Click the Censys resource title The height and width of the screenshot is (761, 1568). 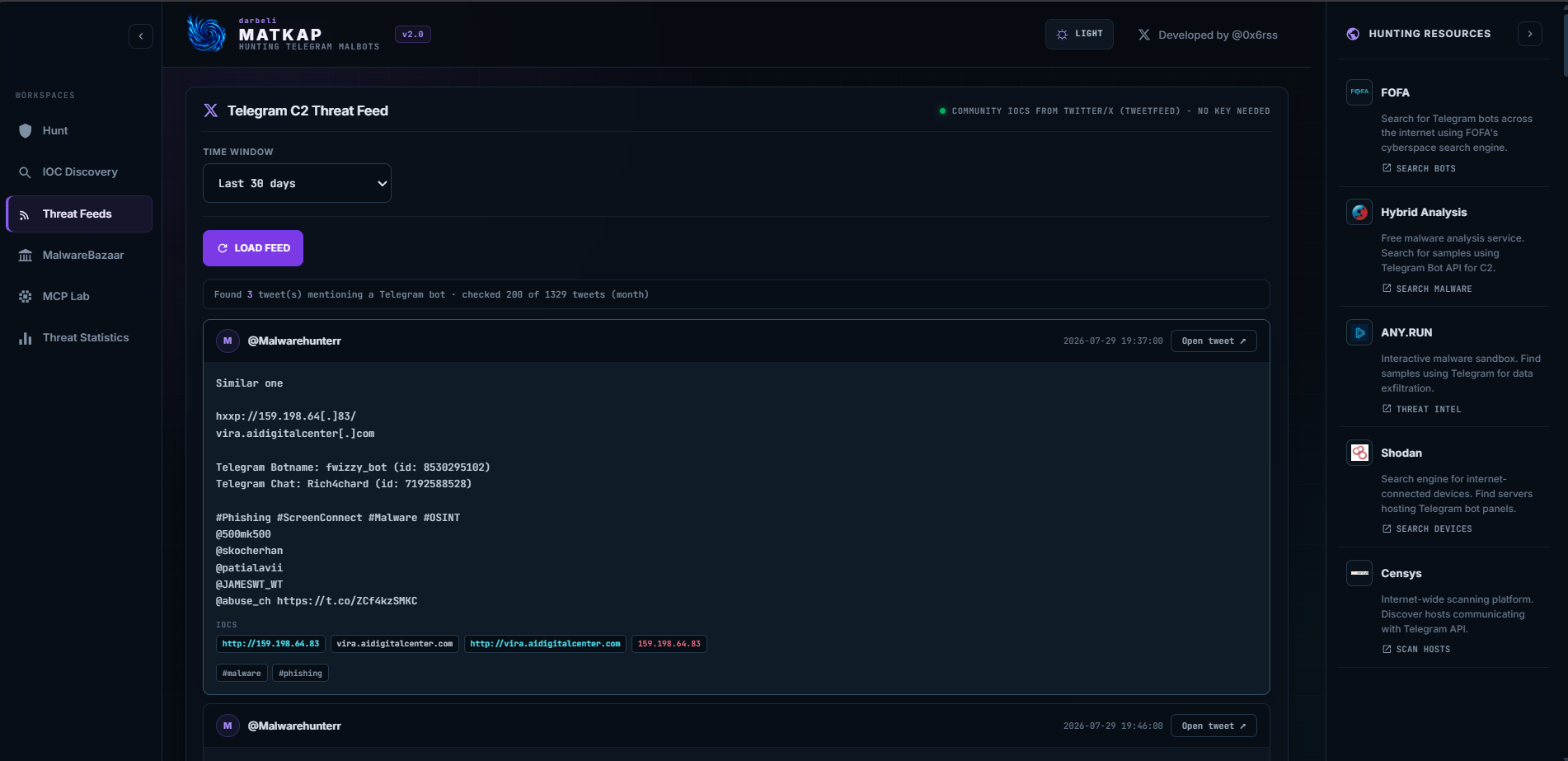coord(1401,573)
